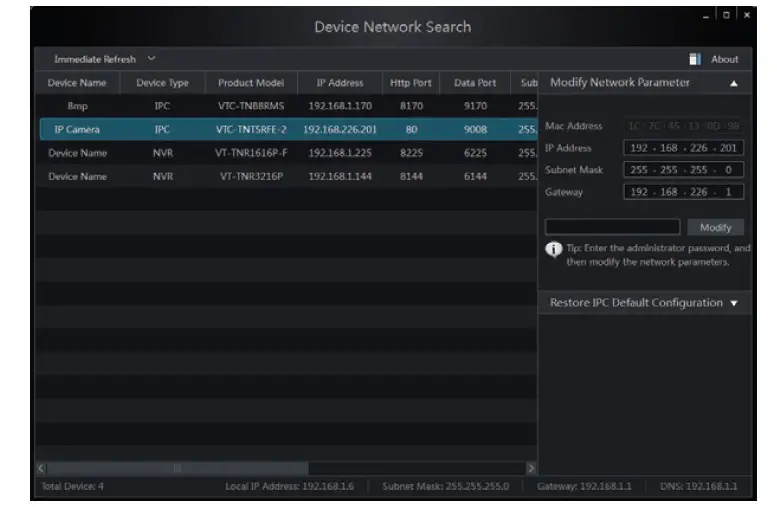Open the Immediate Refresh dropdown arrow
777x507 pixels.
point(152,59)
